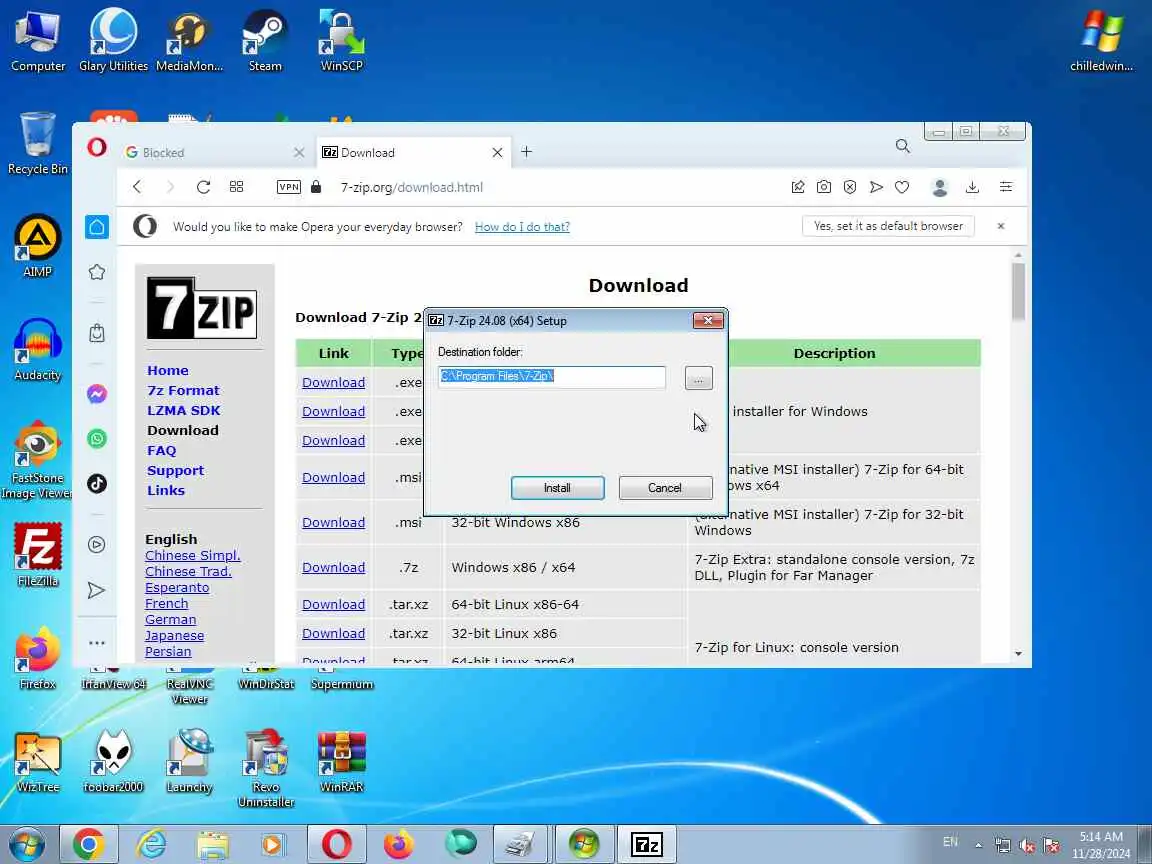Open the tab islands grid icon

pyautogui.click(x=237, y=187)
